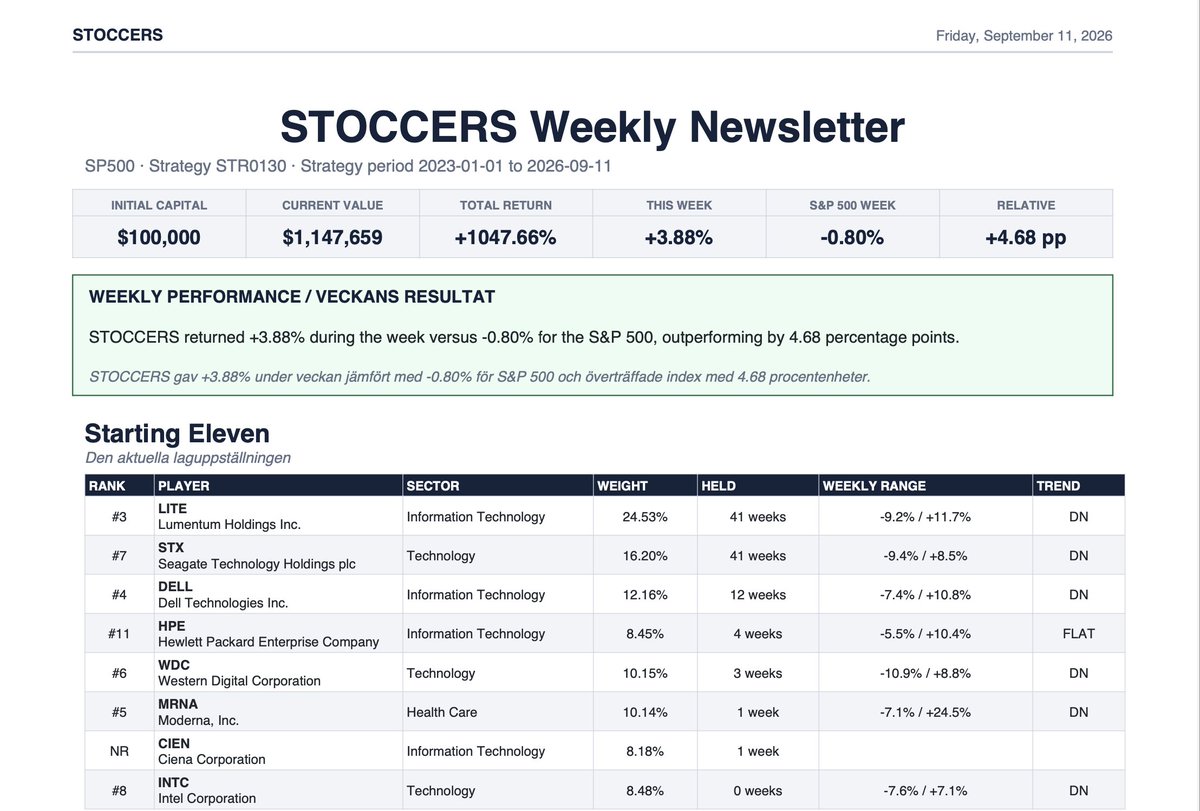
Task: Click the TOTAL RETURN label
Action: pyautogui.click(x=506, y=205)
